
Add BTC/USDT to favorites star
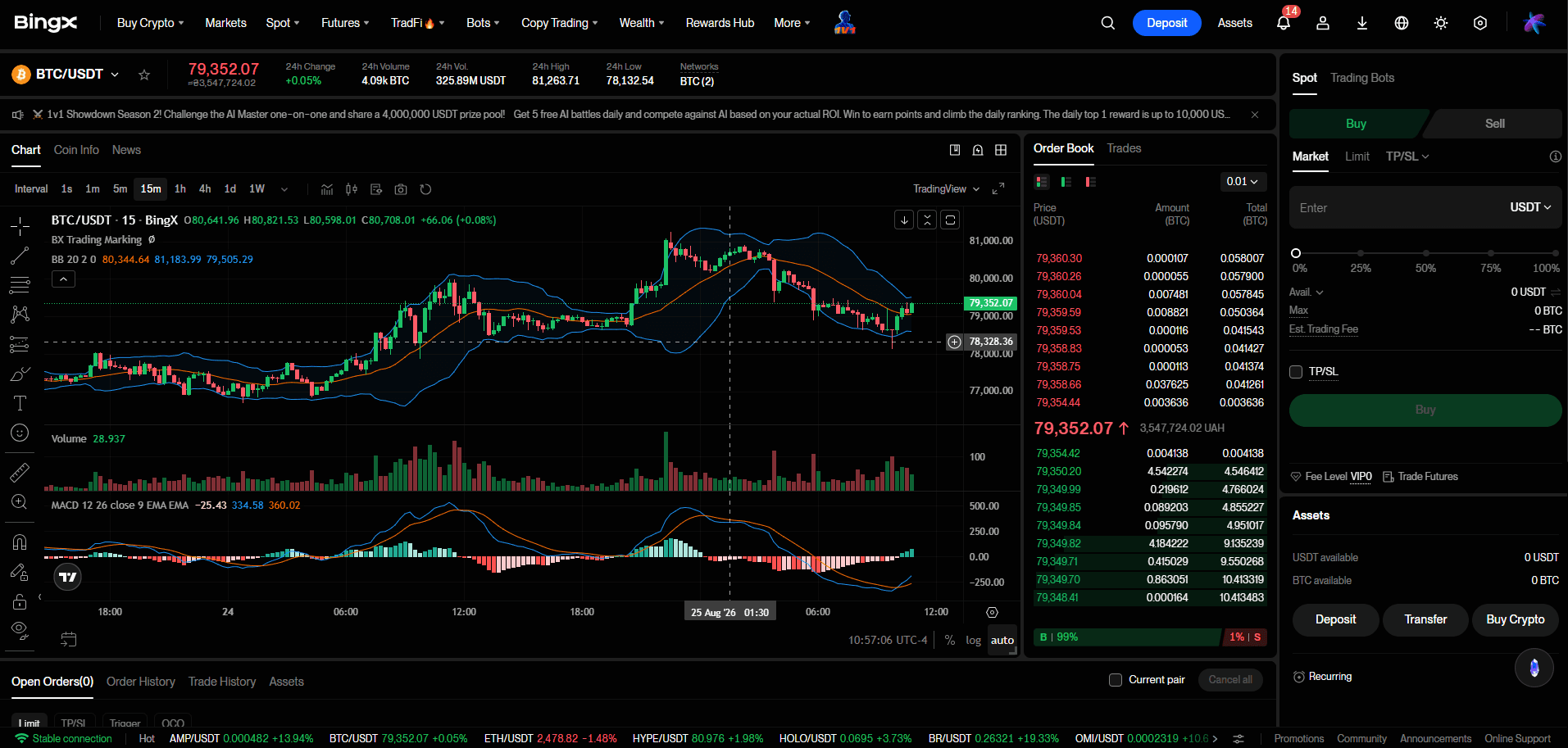click(144, 75)
